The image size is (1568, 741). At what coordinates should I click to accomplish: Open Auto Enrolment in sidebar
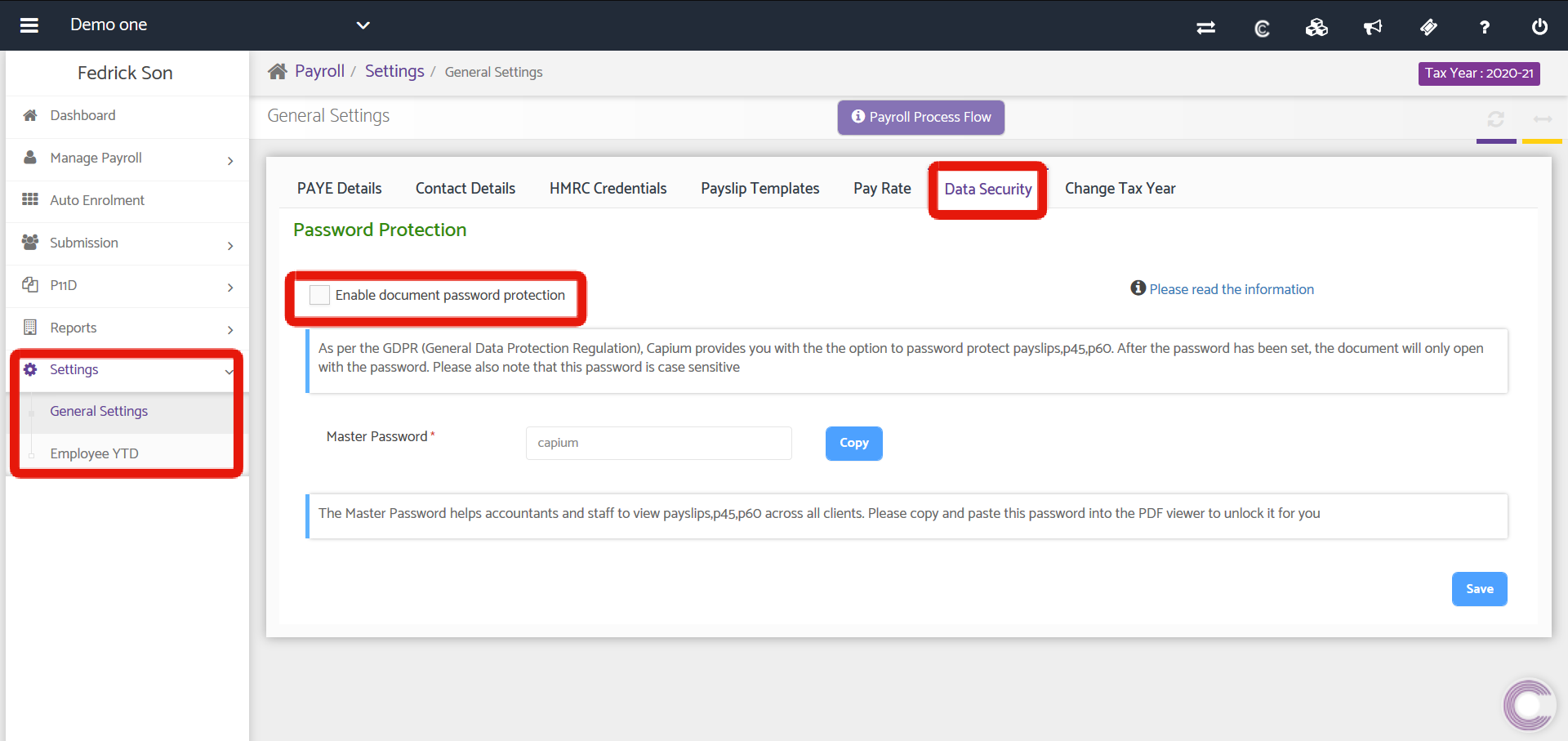point(97,200)
